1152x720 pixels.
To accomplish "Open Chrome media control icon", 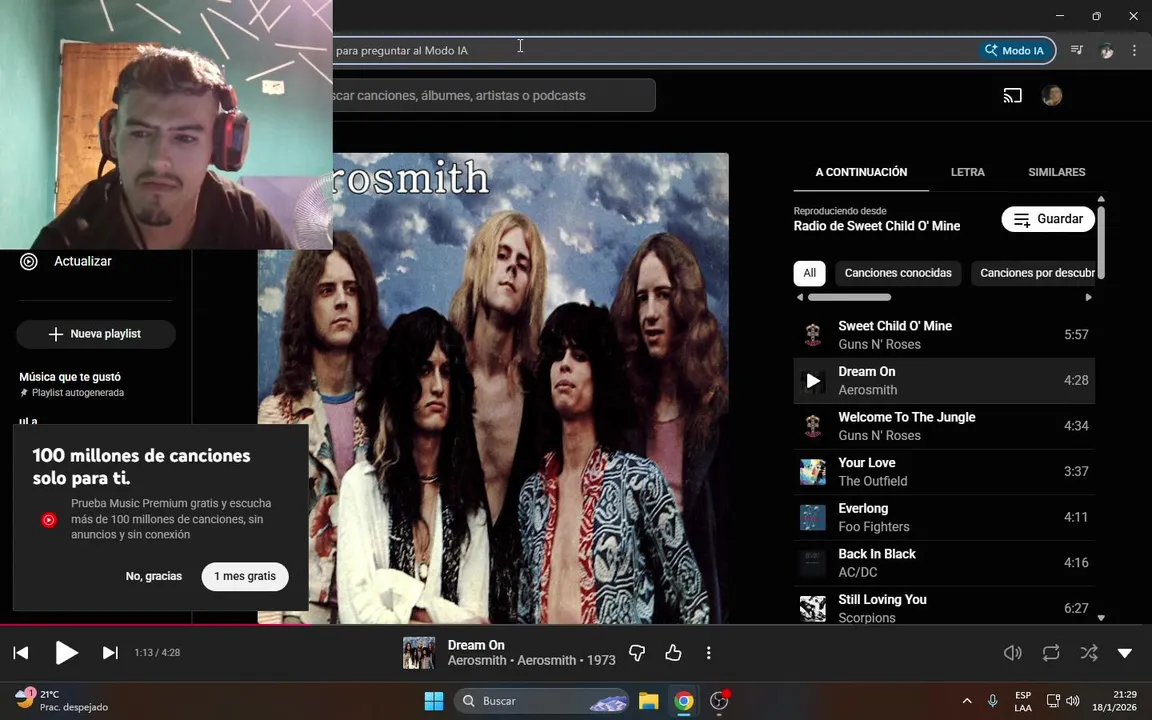I will point(1076,50).
